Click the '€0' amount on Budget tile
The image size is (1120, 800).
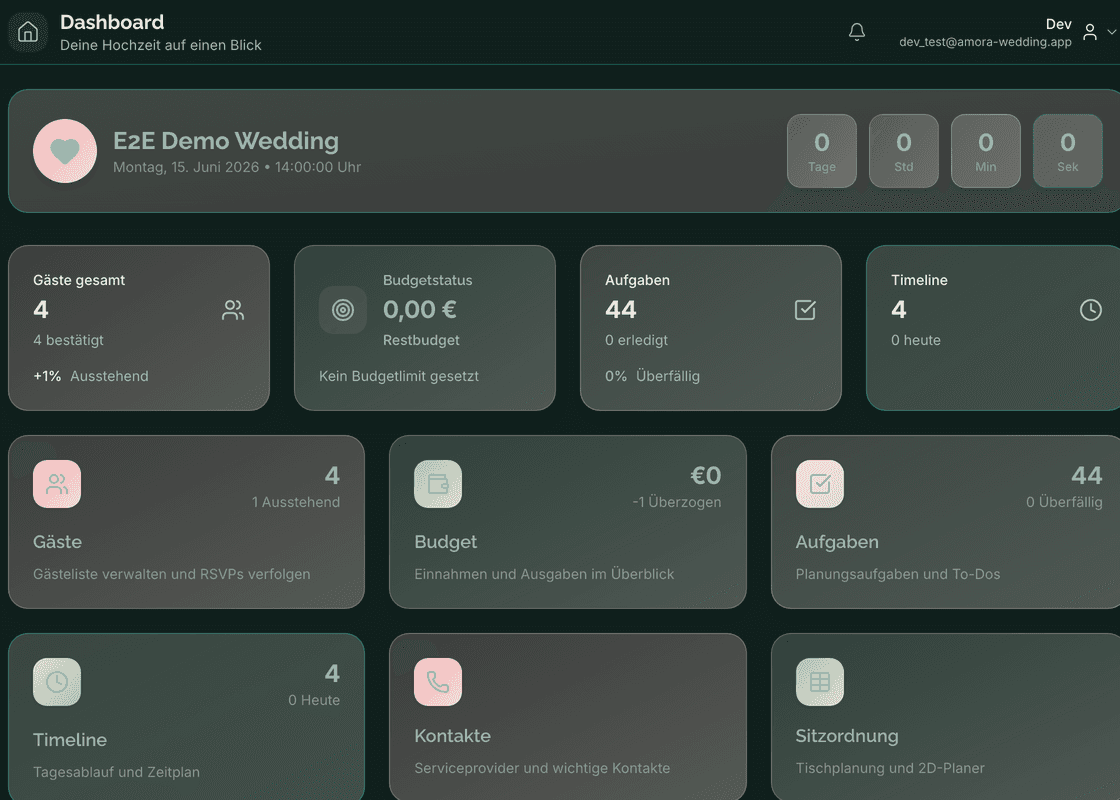(706, 476)
